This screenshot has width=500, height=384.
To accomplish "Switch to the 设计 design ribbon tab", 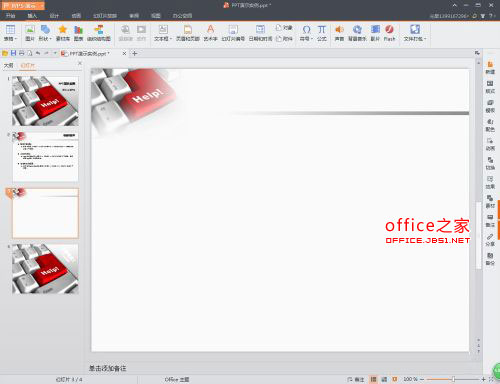I will click(54, 16).
